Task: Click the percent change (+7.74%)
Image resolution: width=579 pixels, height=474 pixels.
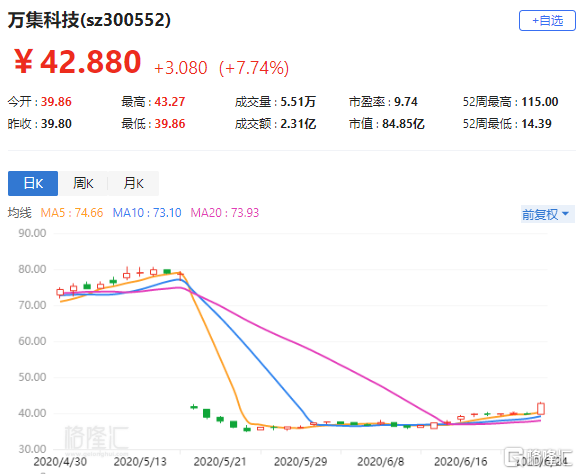Action: [x=254, y=68]
